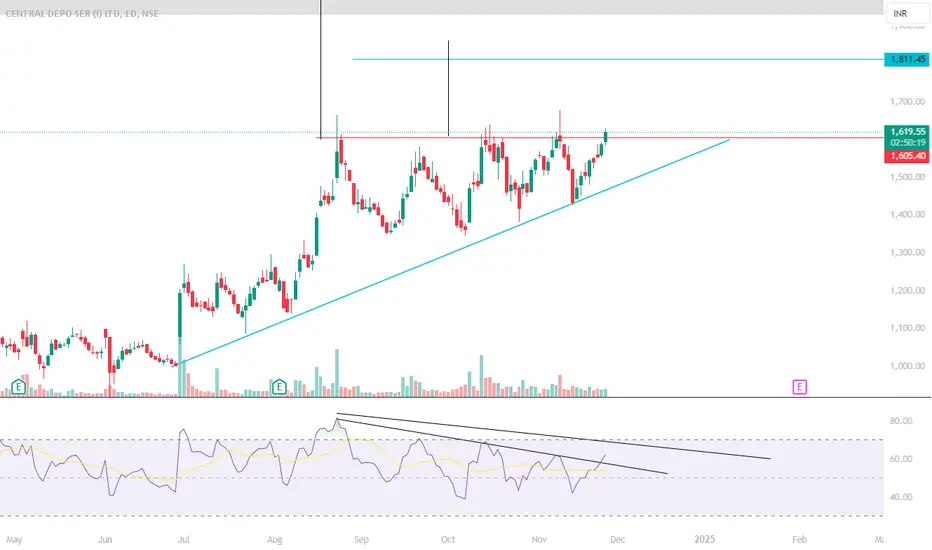Click the Aug label on time axis
The height and width of the screenshot is (550, 932).
[x=275, y=539]
